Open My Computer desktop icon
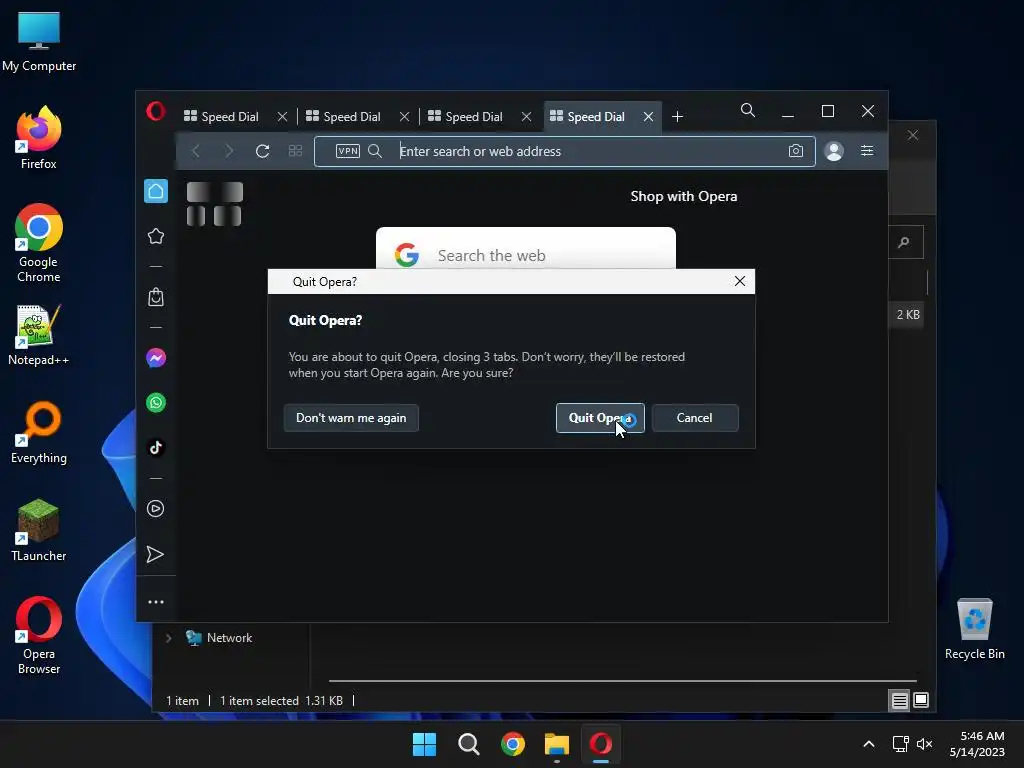This screenshot has height=768, width=1024. pos(39,42)
